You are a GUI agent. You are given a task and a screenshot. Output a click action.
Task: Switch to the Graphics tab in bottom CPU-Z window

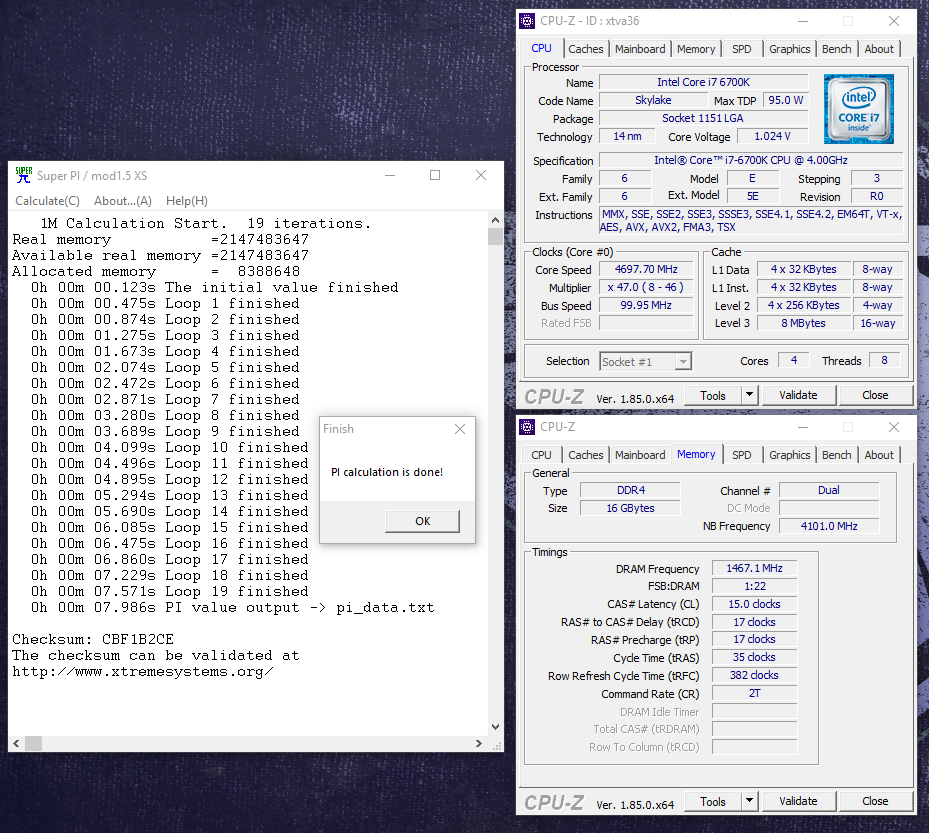[789, 455]
